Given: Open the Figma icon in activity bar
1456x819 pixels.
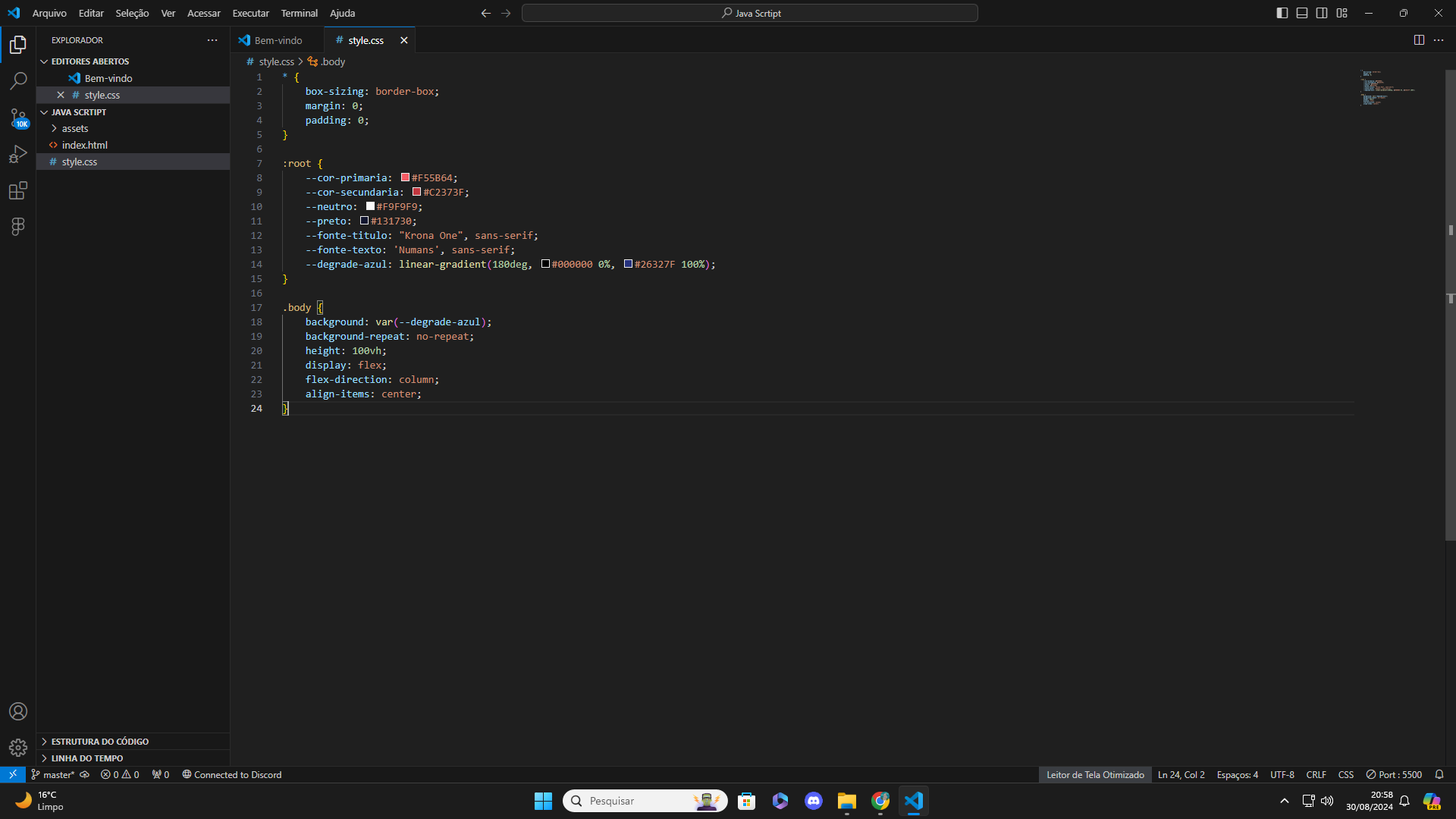Looking at the screenshot, I should point(18,226).
